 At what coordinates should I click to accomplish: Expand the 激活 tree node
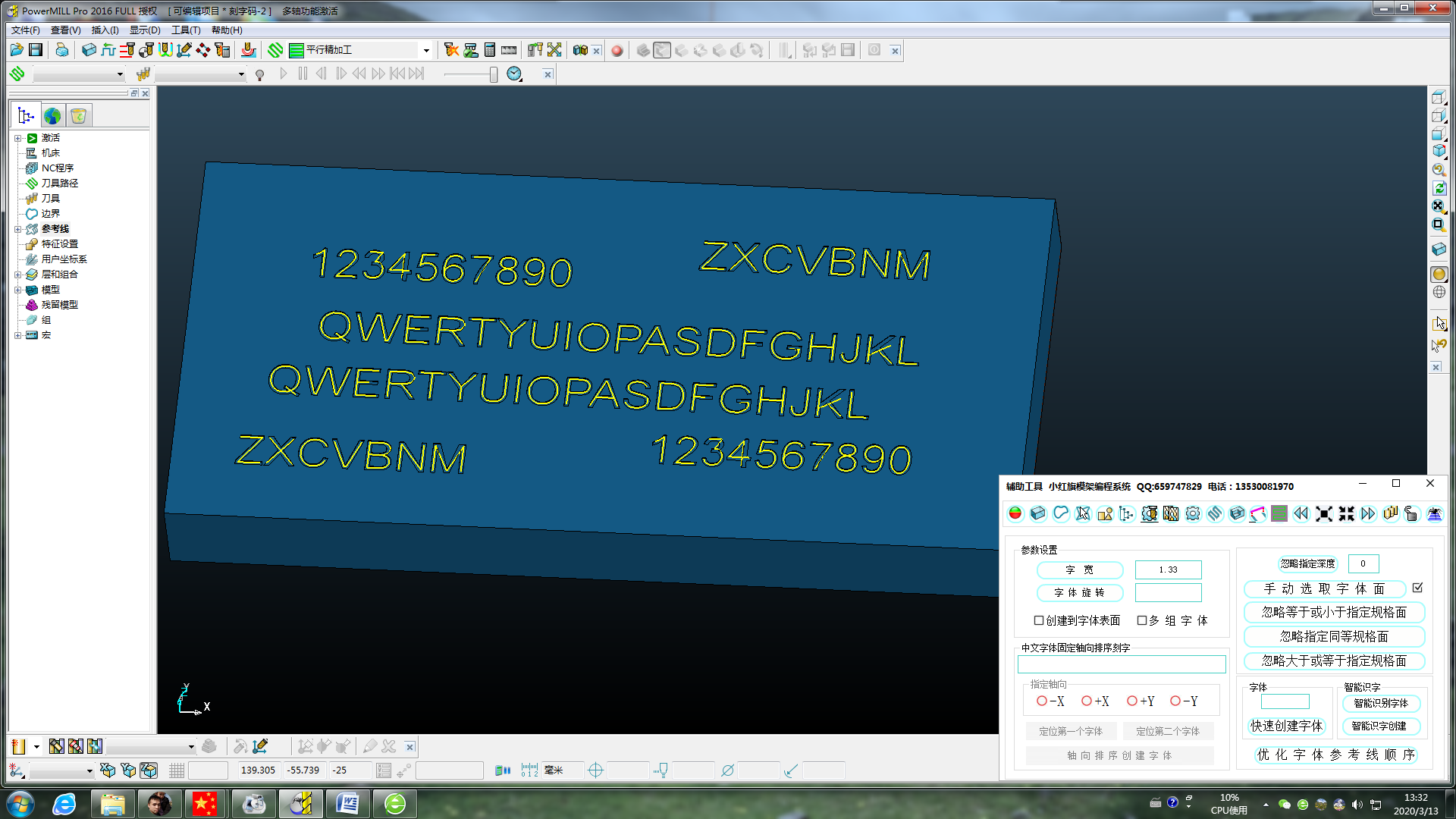[18, 138]
